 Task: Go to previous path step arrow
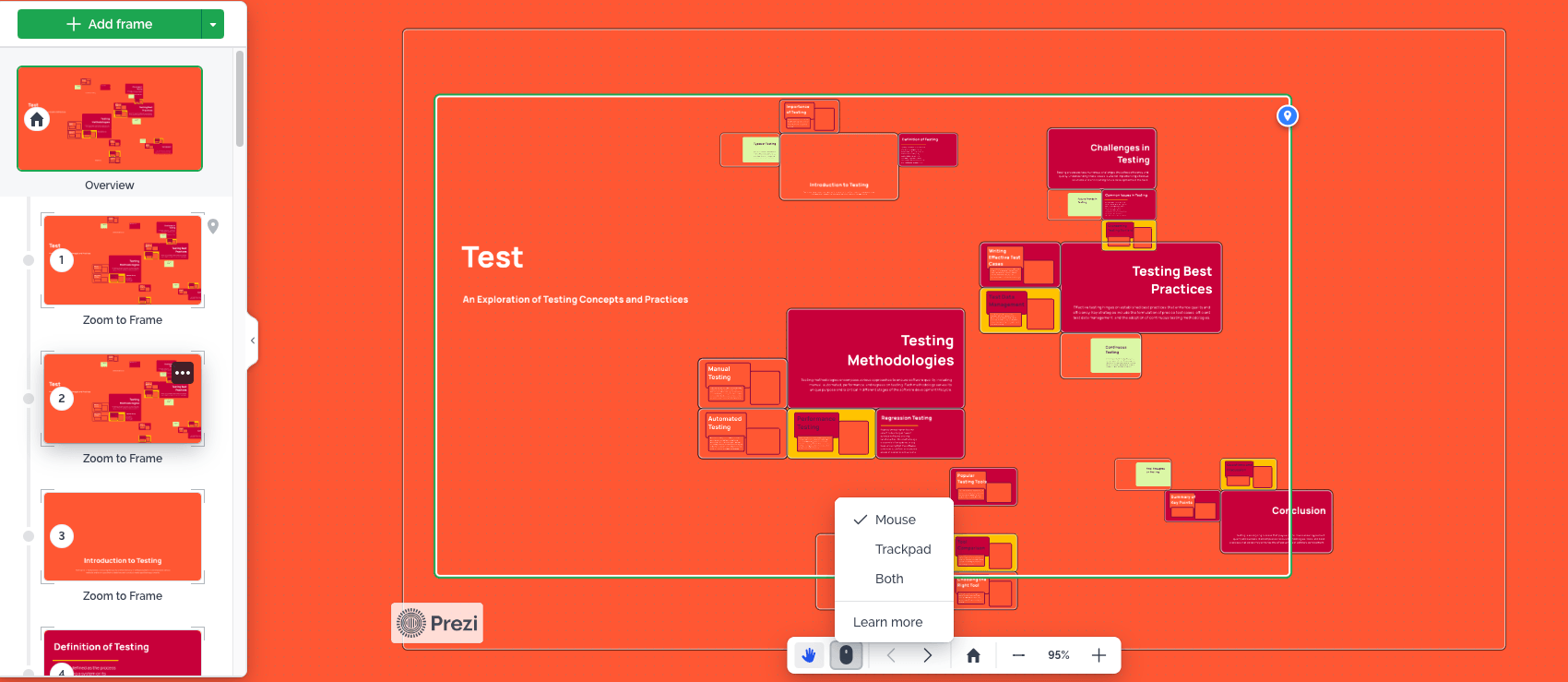point(891,655)
